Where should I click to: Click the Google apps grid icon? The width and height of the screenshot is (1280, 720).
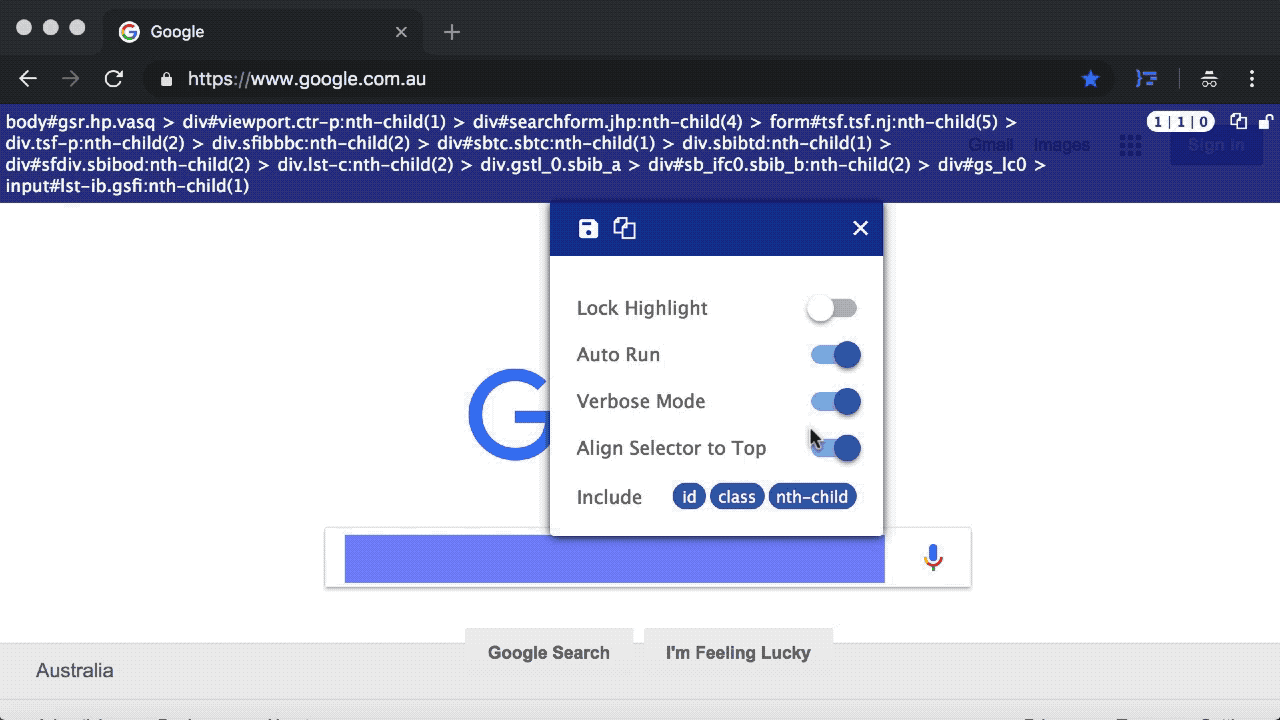coord(1130,145)
